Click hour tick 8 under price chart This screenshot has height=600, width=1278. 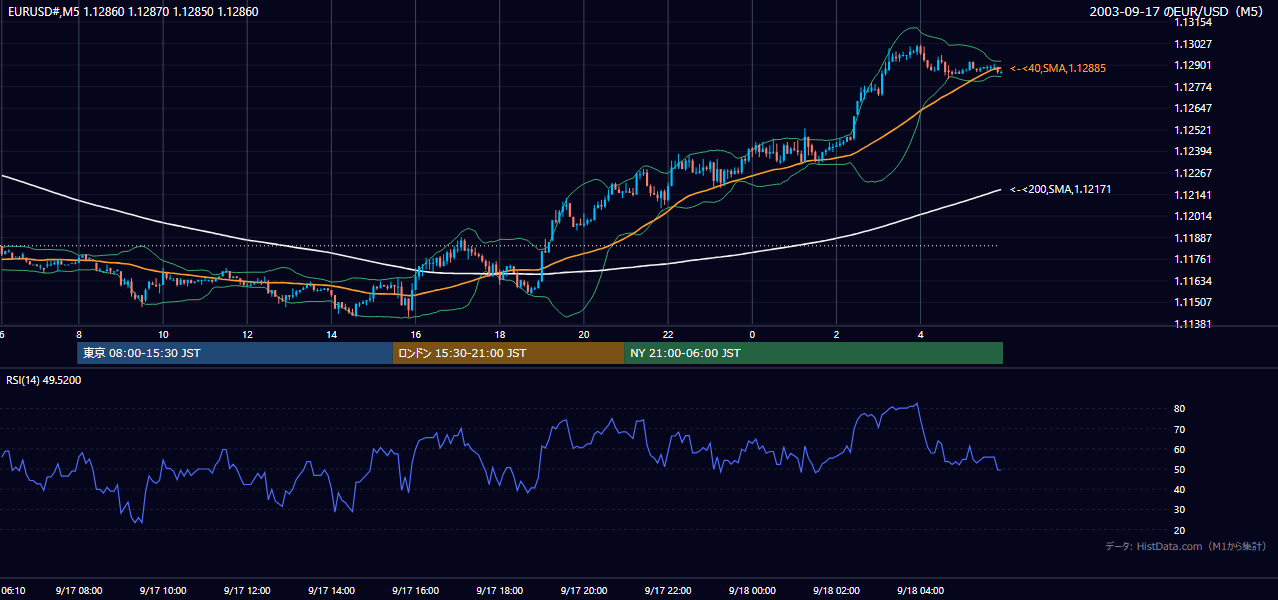78,334
